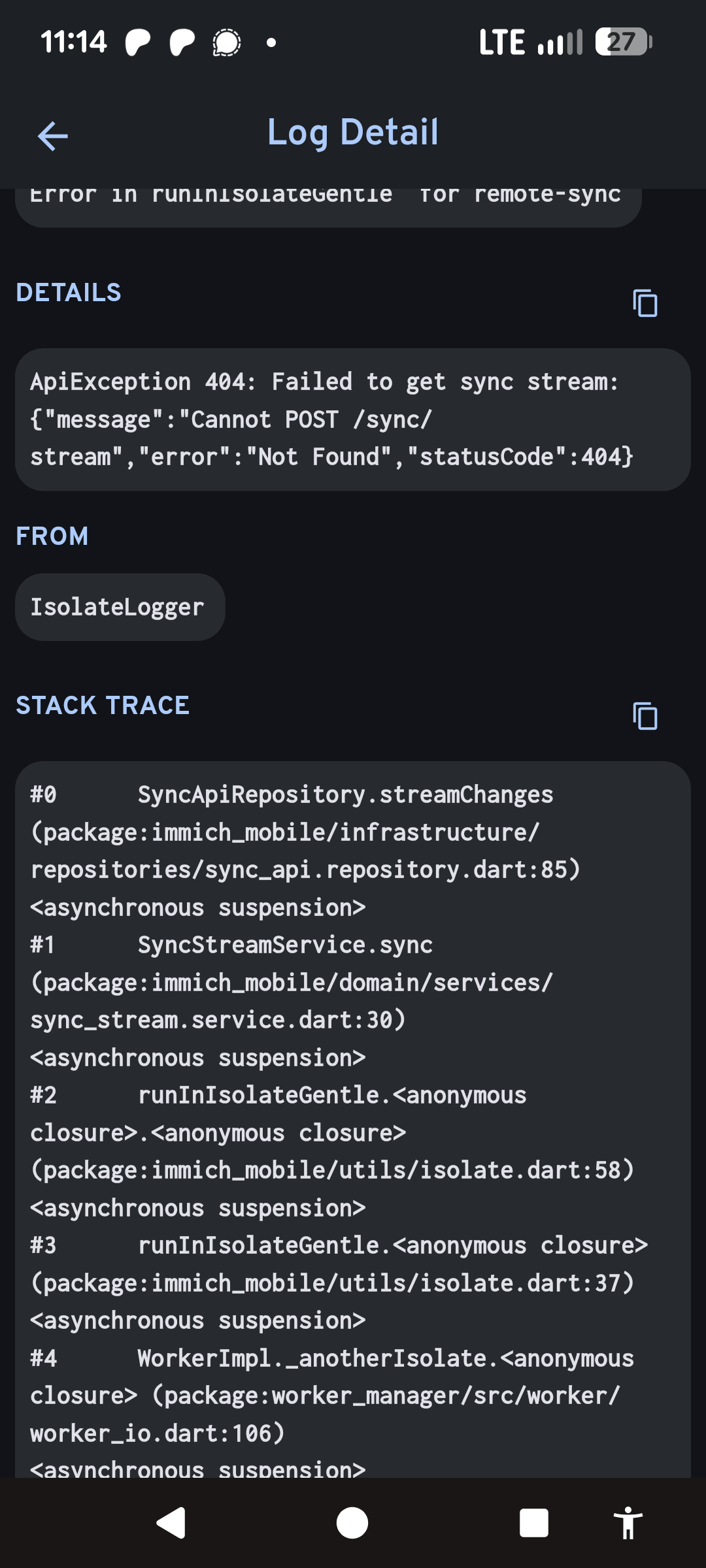Screen dimensions: 706x1568
Task: Tap the FROM section heading
Action: [x=52, y=536]
